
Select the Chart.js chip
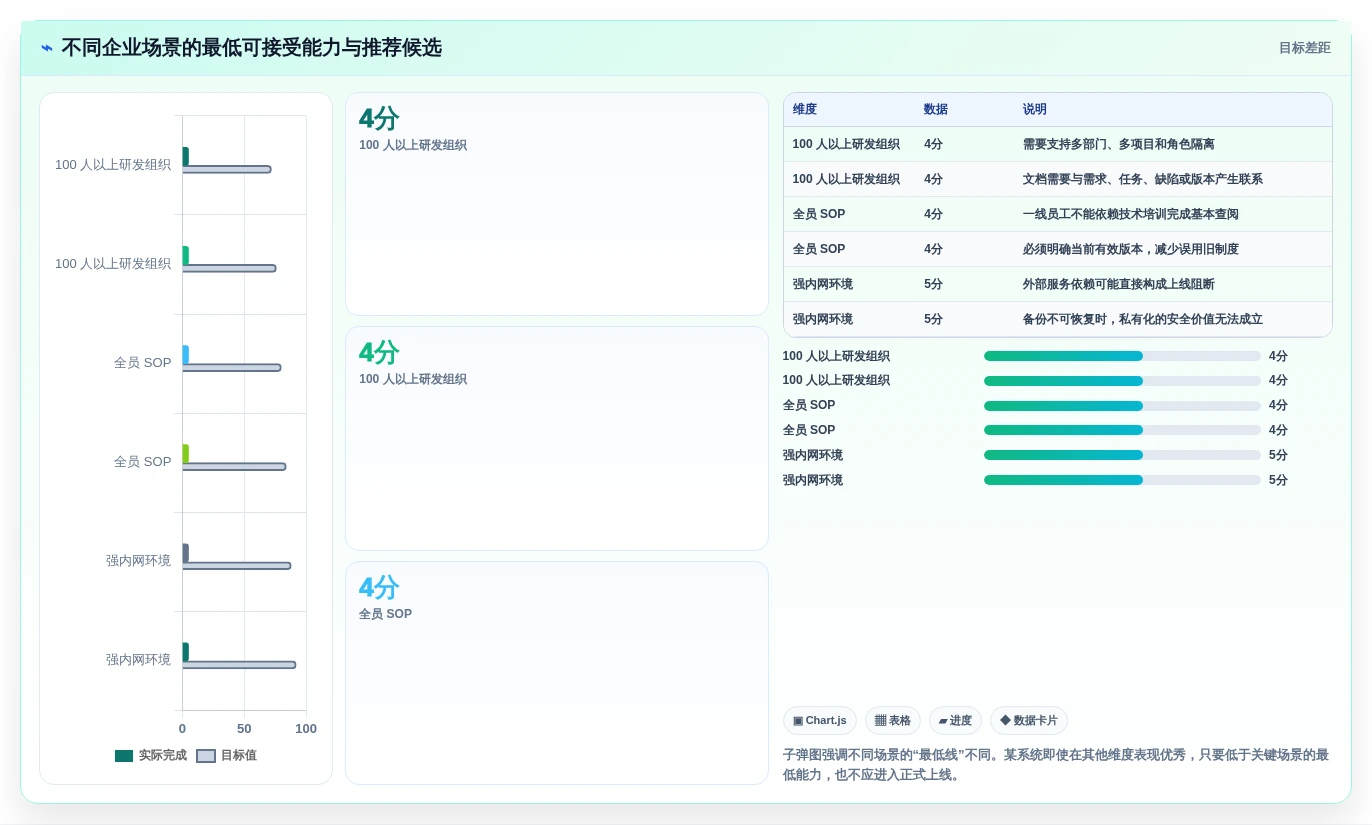[820, 721]
